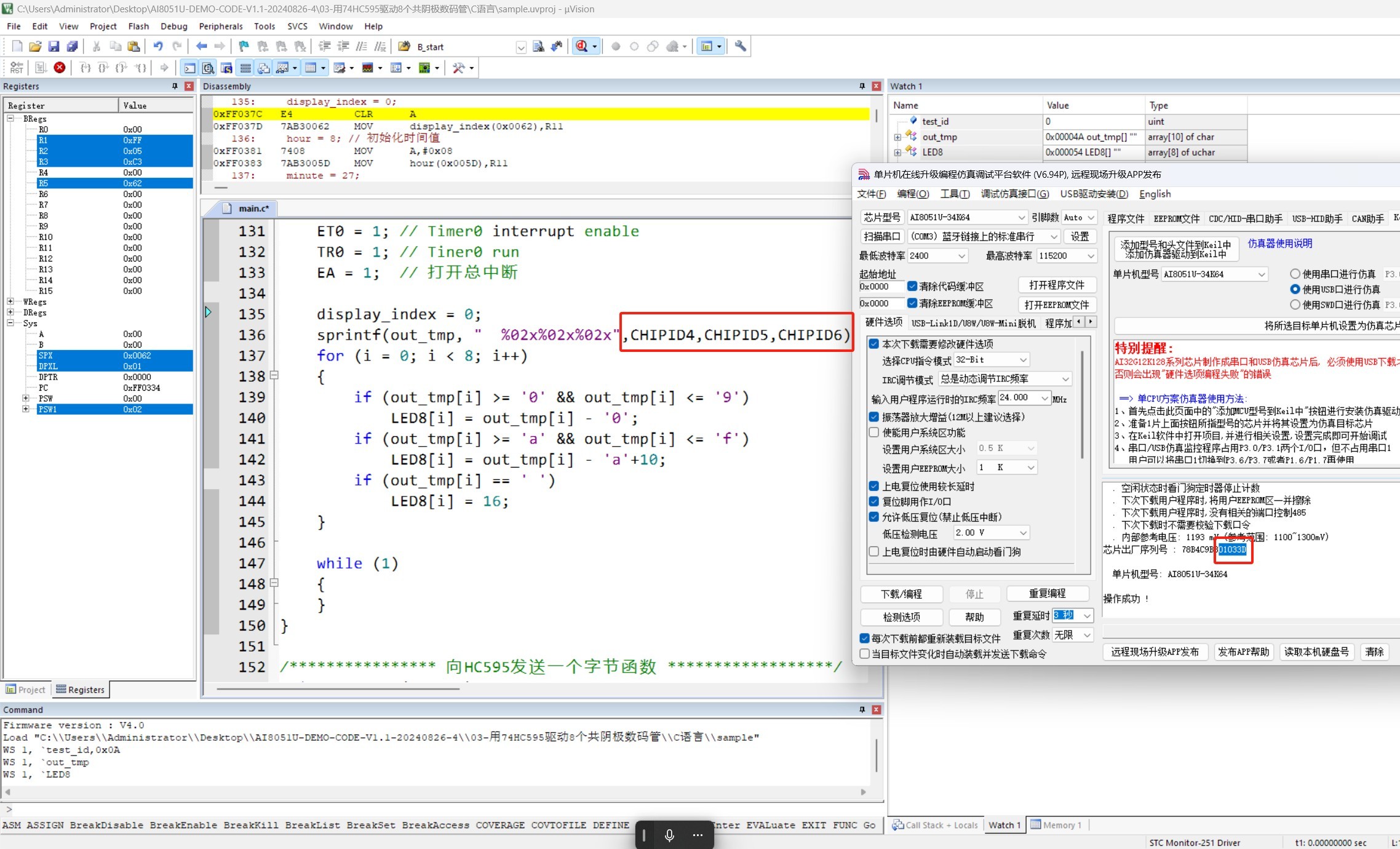1400x849 pixels.
Task: Click the 重复编程 button
Action: coord(1047,594)
